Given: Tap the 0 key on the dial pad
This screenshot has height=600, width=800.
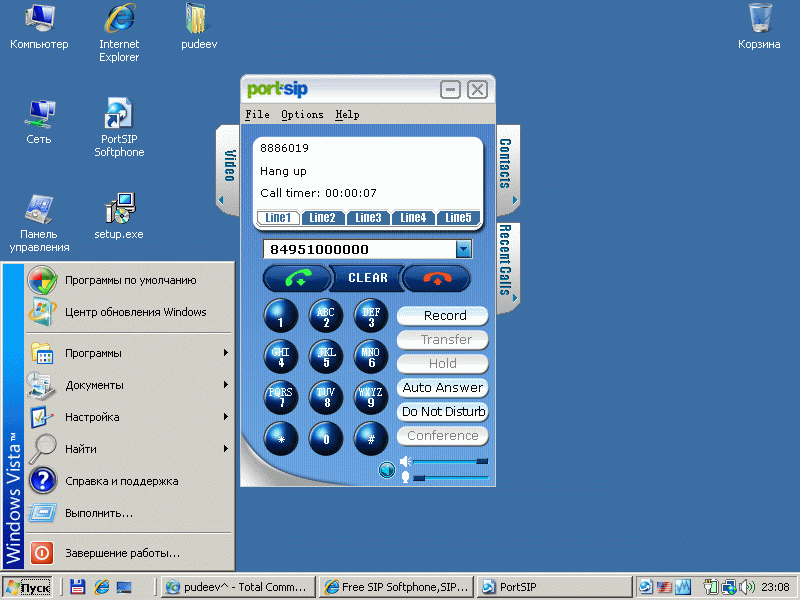Looking at the screenshot, I should [x=326, y=439].
